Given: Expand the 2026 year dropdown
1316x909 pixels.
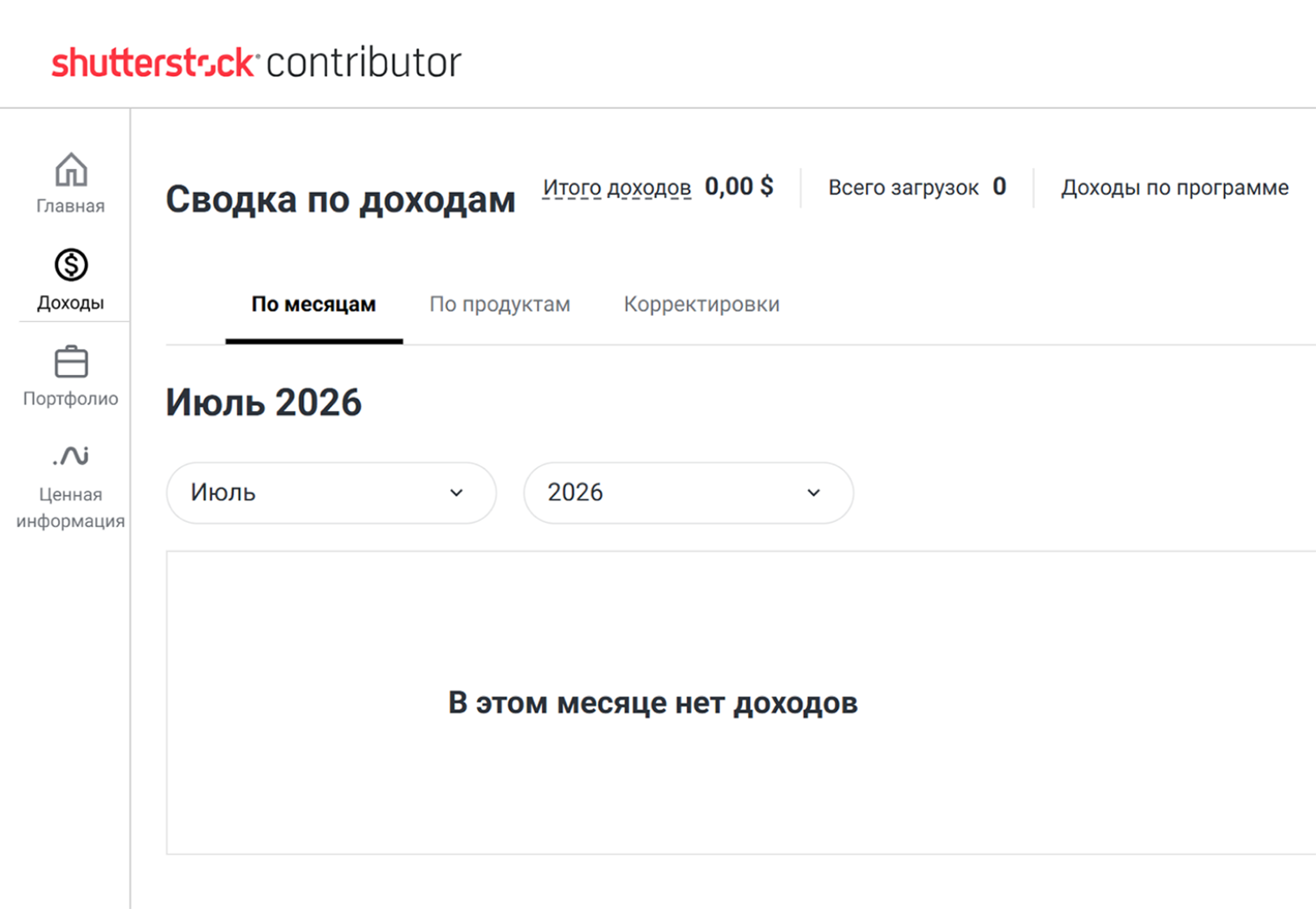Looking at the screenshot, I should pos(688,493).
